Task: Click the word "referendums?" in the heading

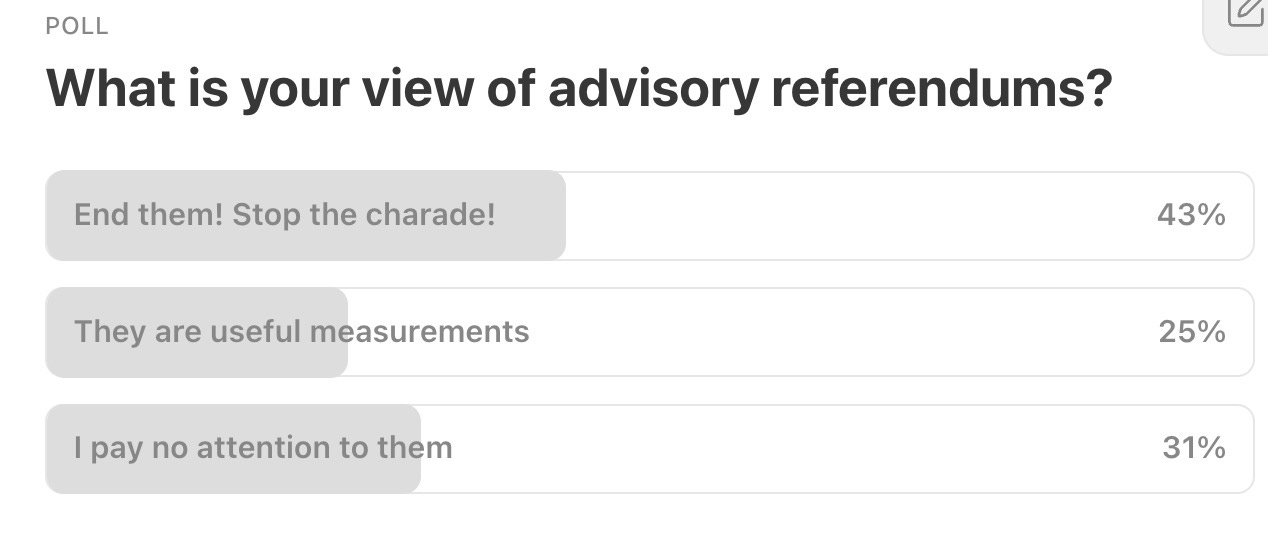Action: [x=942, y=89]
